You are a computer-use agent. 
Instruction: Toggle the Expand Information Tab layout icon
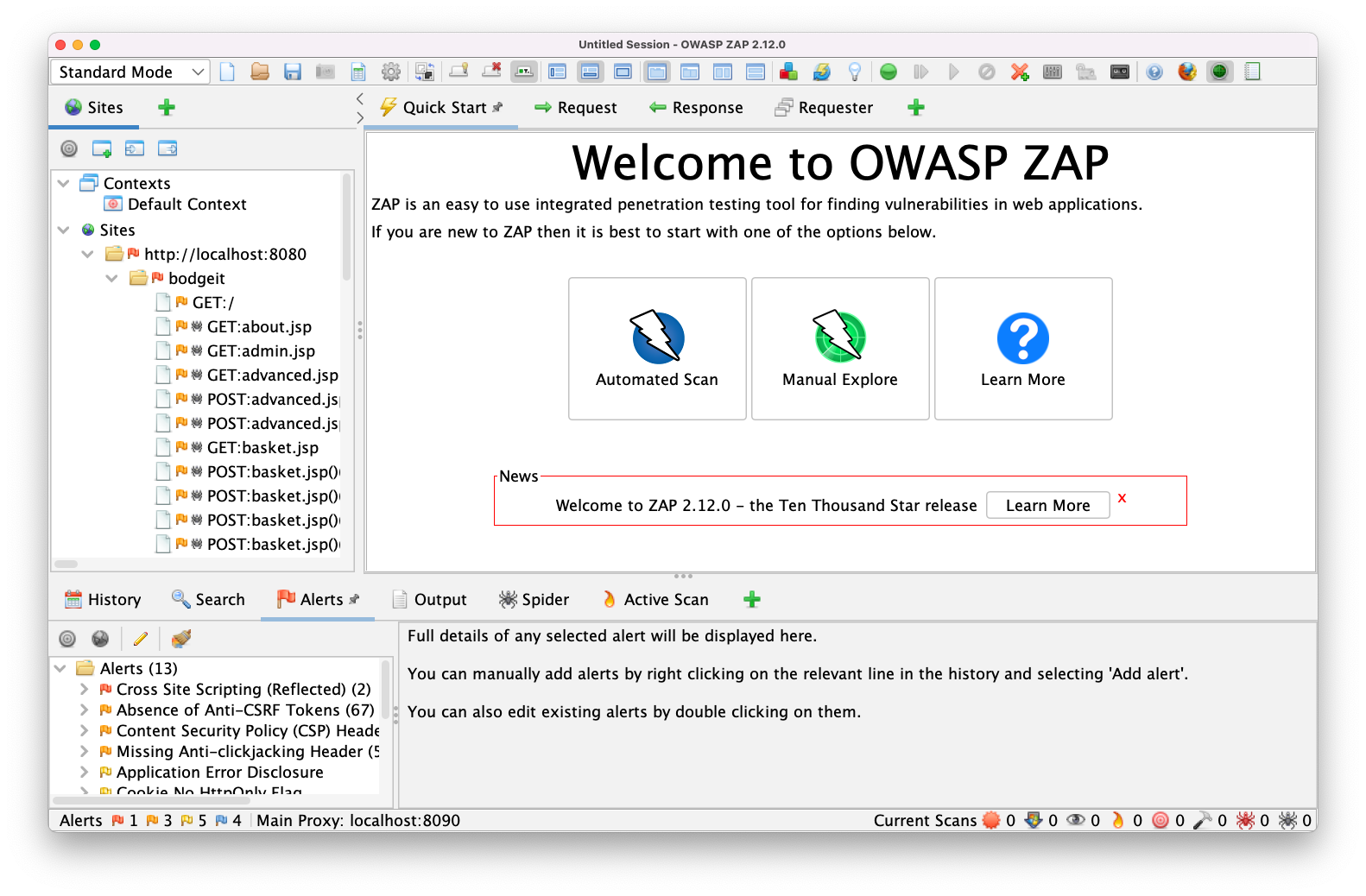tap(590, 72)
